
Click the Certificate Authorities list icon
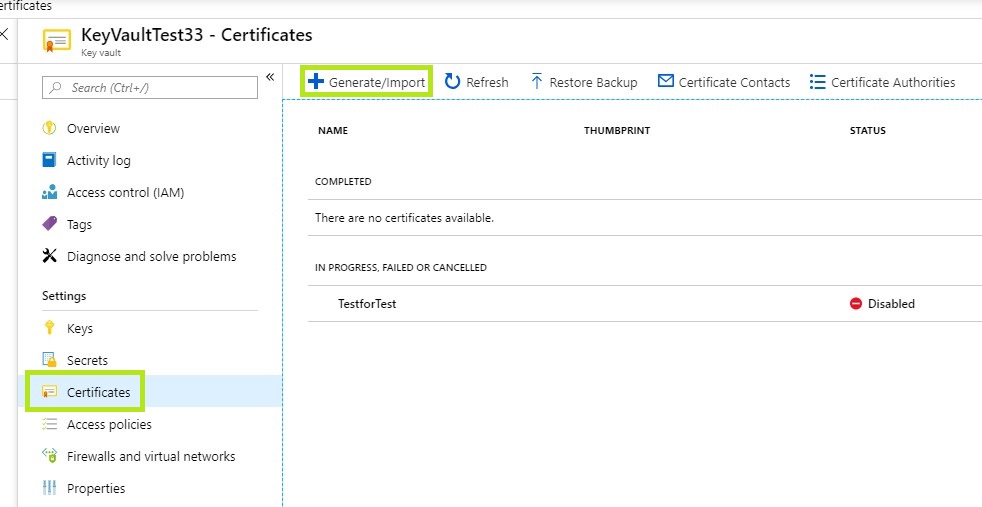817,82
